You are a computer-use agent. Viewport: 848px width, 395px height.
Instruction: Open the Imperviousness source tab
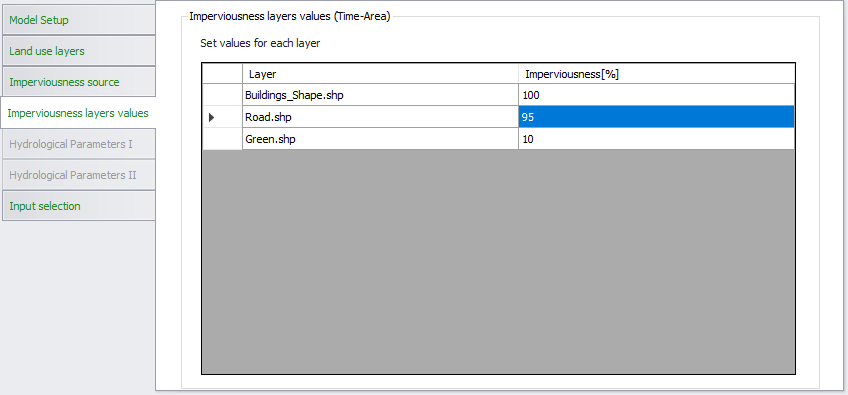[x=79, y=82]
